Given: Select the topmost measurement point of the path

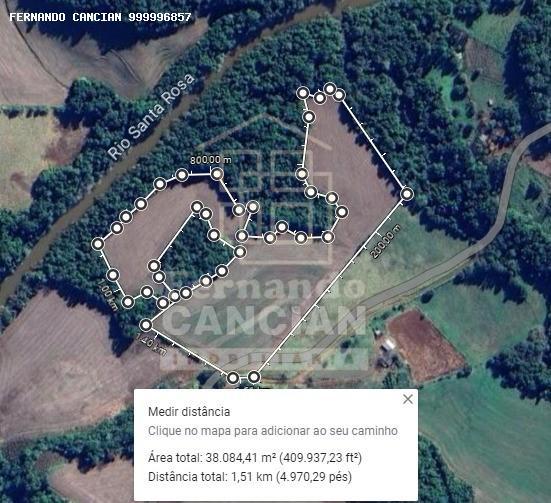Looking at the screenshot, I should tap(330, 89).
